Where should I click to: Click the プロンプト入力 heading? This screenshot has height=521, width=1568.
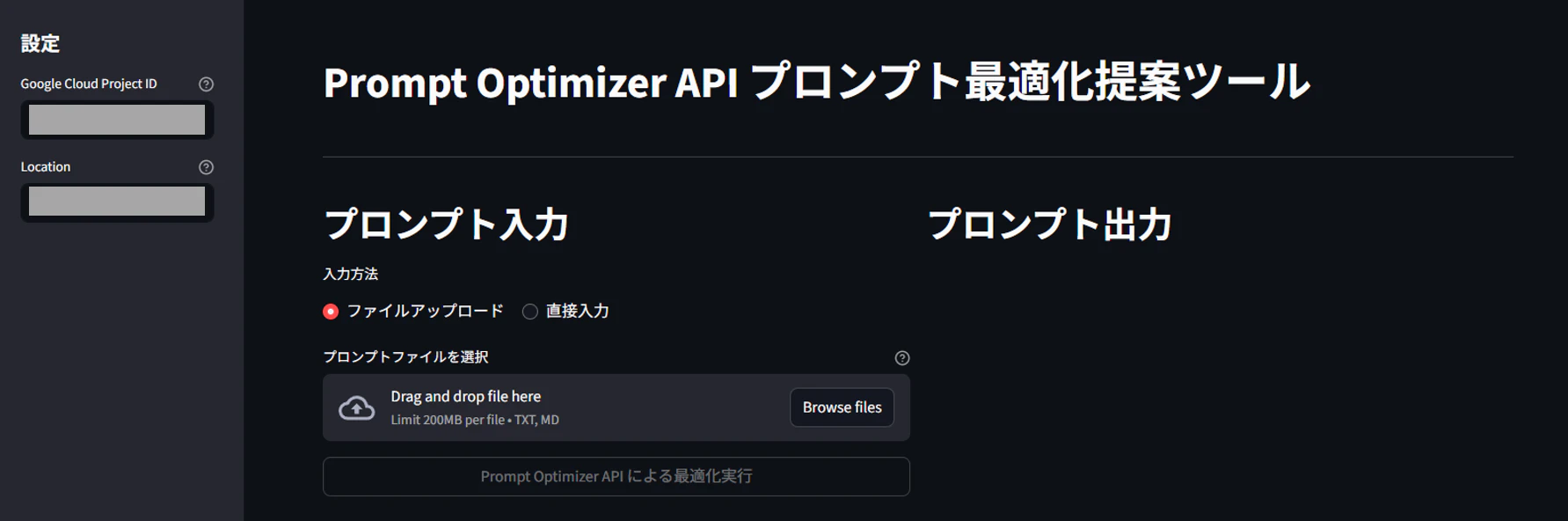pyautogui.click(x=446, y=224)
